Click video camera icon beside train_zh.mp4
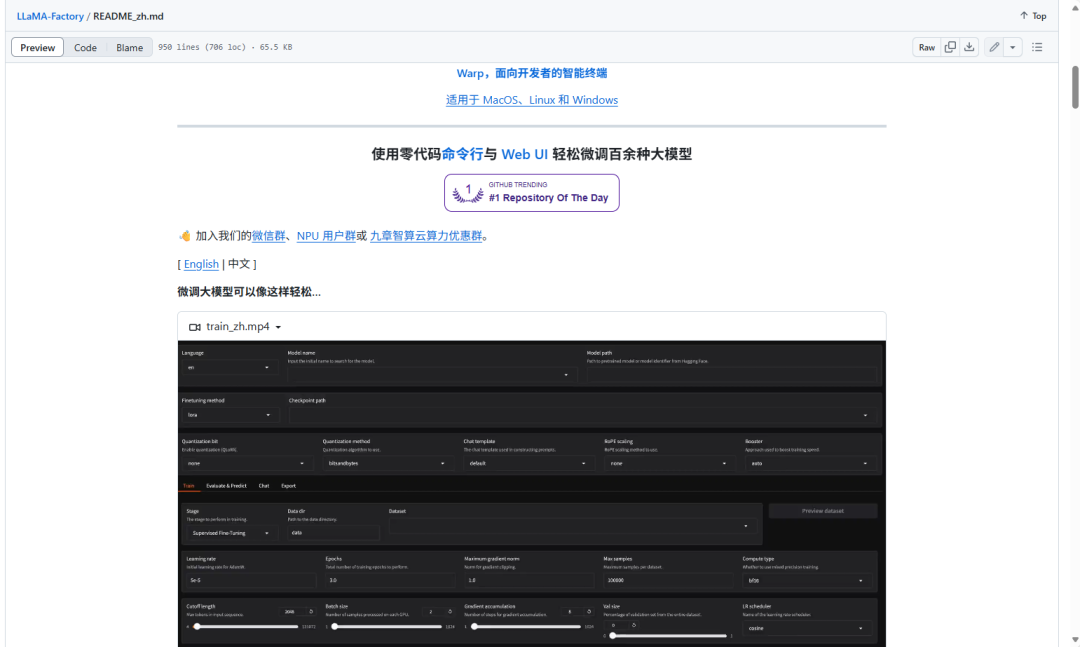 195,327
